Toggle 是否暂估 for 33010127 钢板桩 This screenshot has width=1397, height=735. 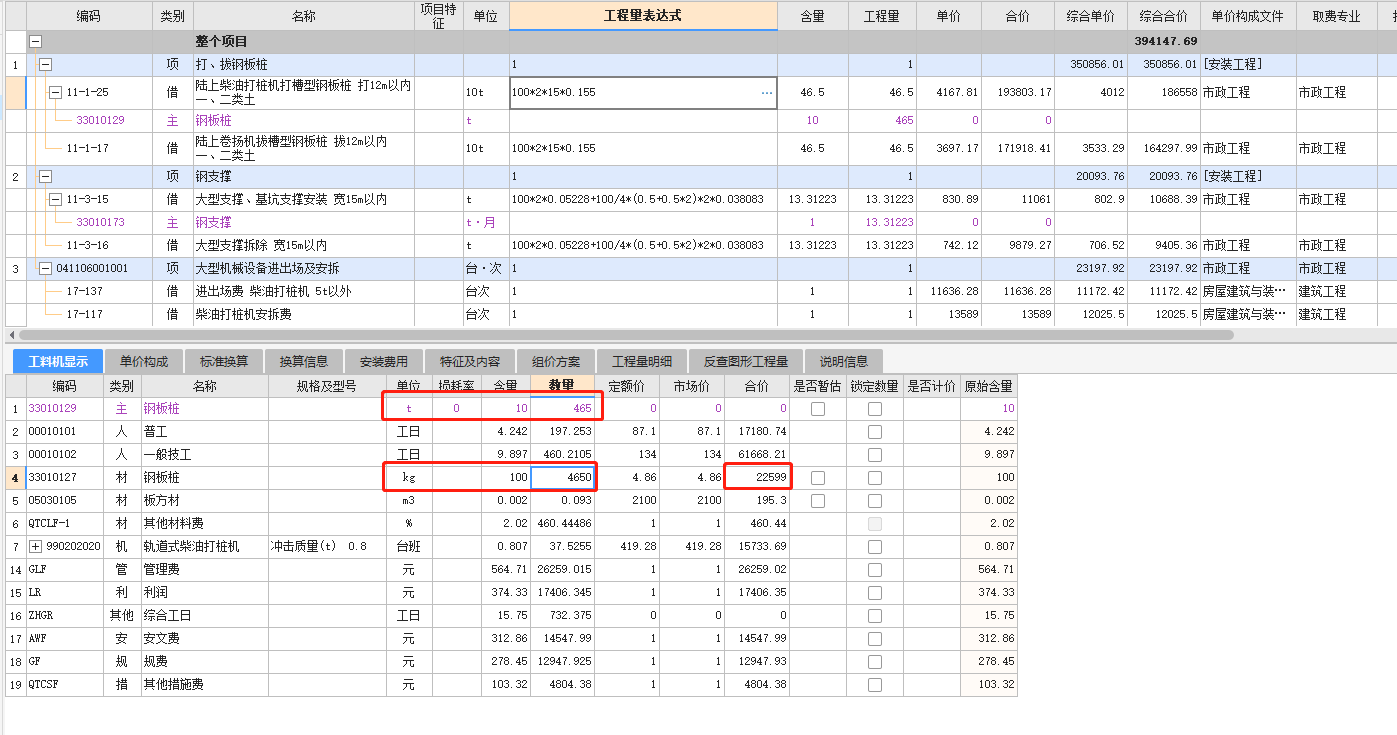(818, 477)
